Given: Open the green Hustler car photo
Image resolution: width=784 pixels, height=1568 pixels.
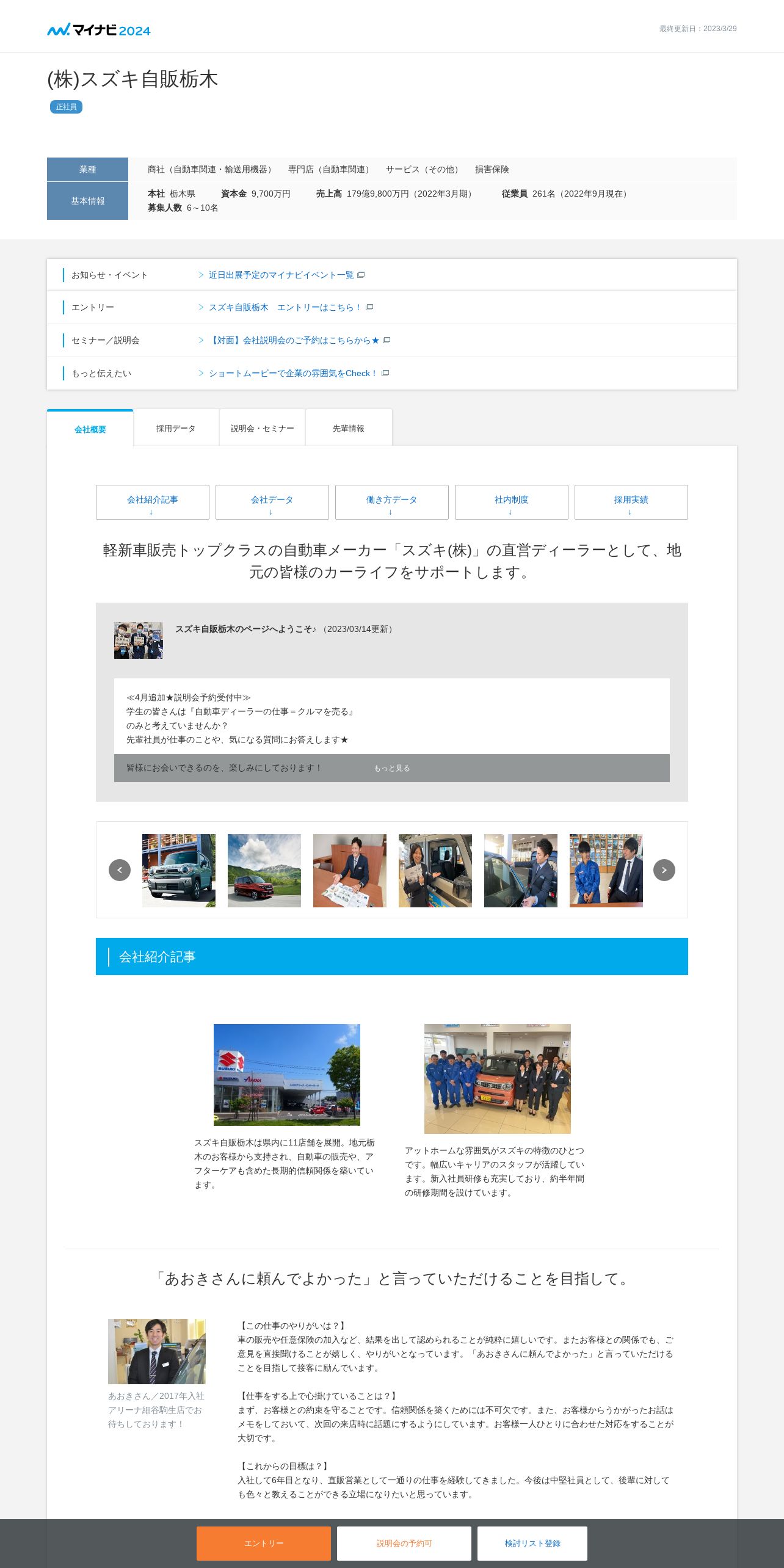Looking at the screenshot, I should [x=179, y=871].
